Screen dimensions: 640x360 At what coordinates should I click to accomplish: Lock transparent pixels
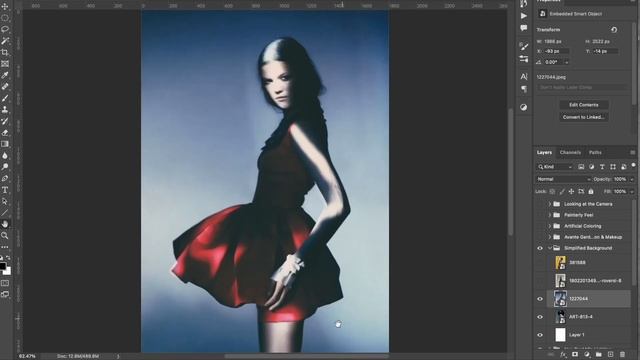[552, 191]
